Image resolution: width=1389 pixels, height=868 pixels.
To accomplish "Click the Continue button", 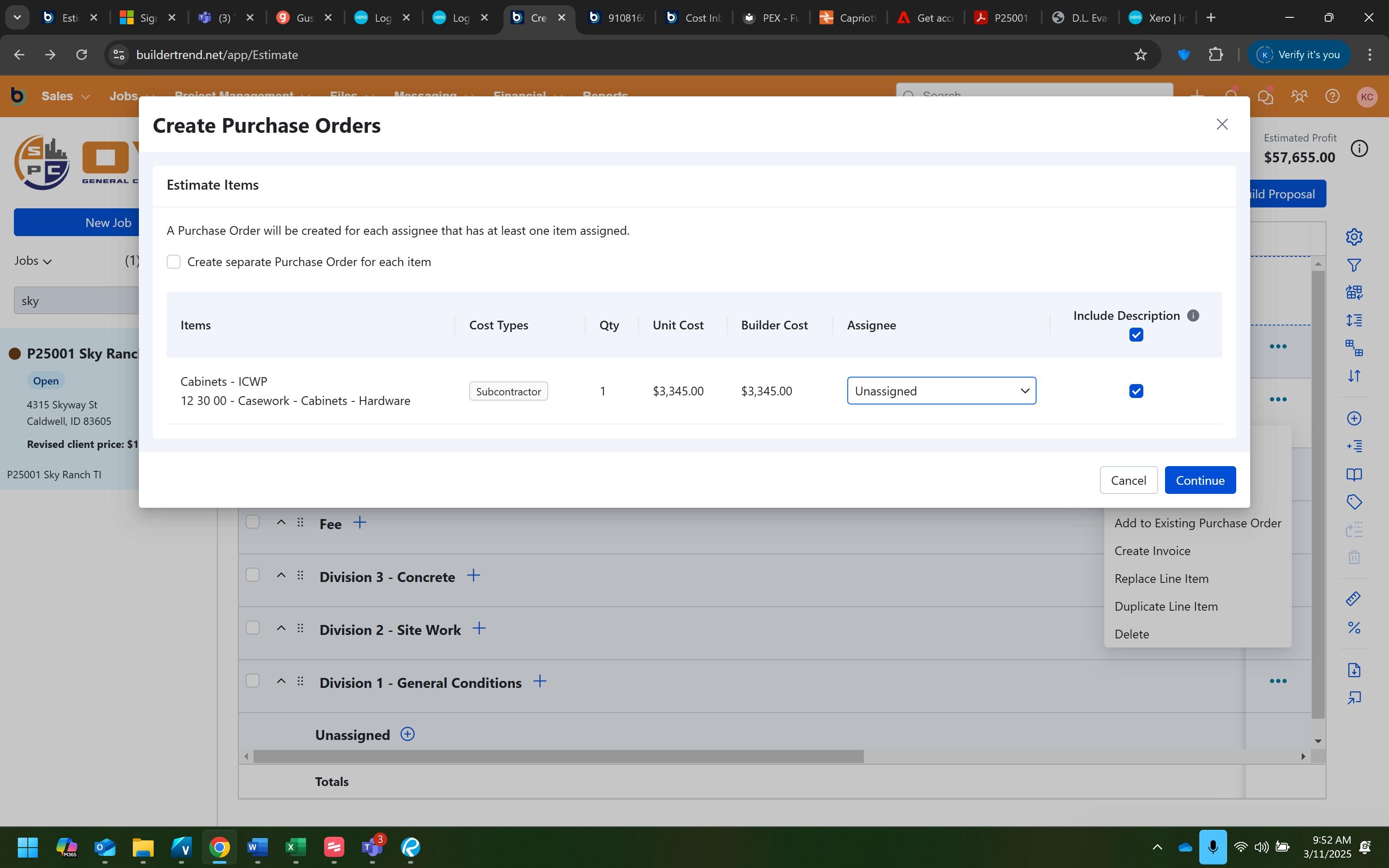I will point(1200,480).
